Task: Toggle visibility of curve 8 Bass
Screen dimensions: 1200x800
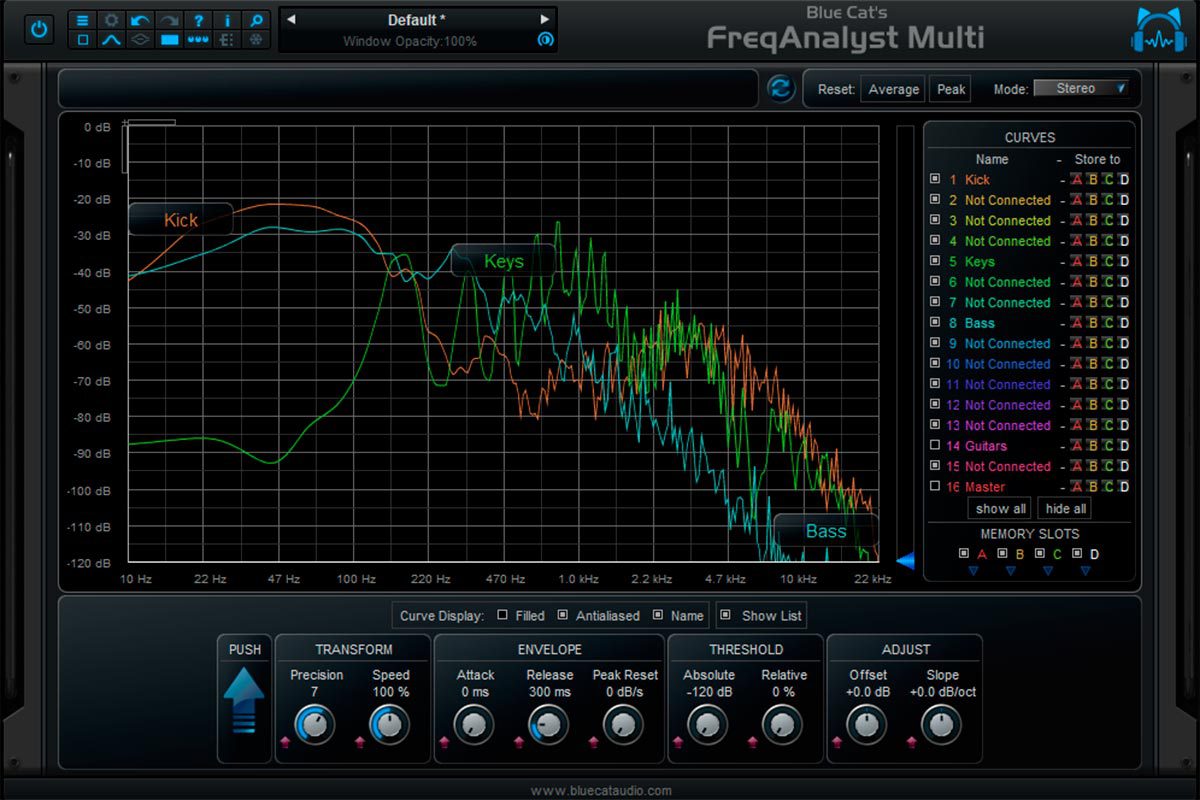Action: click(x=935, y=323)
